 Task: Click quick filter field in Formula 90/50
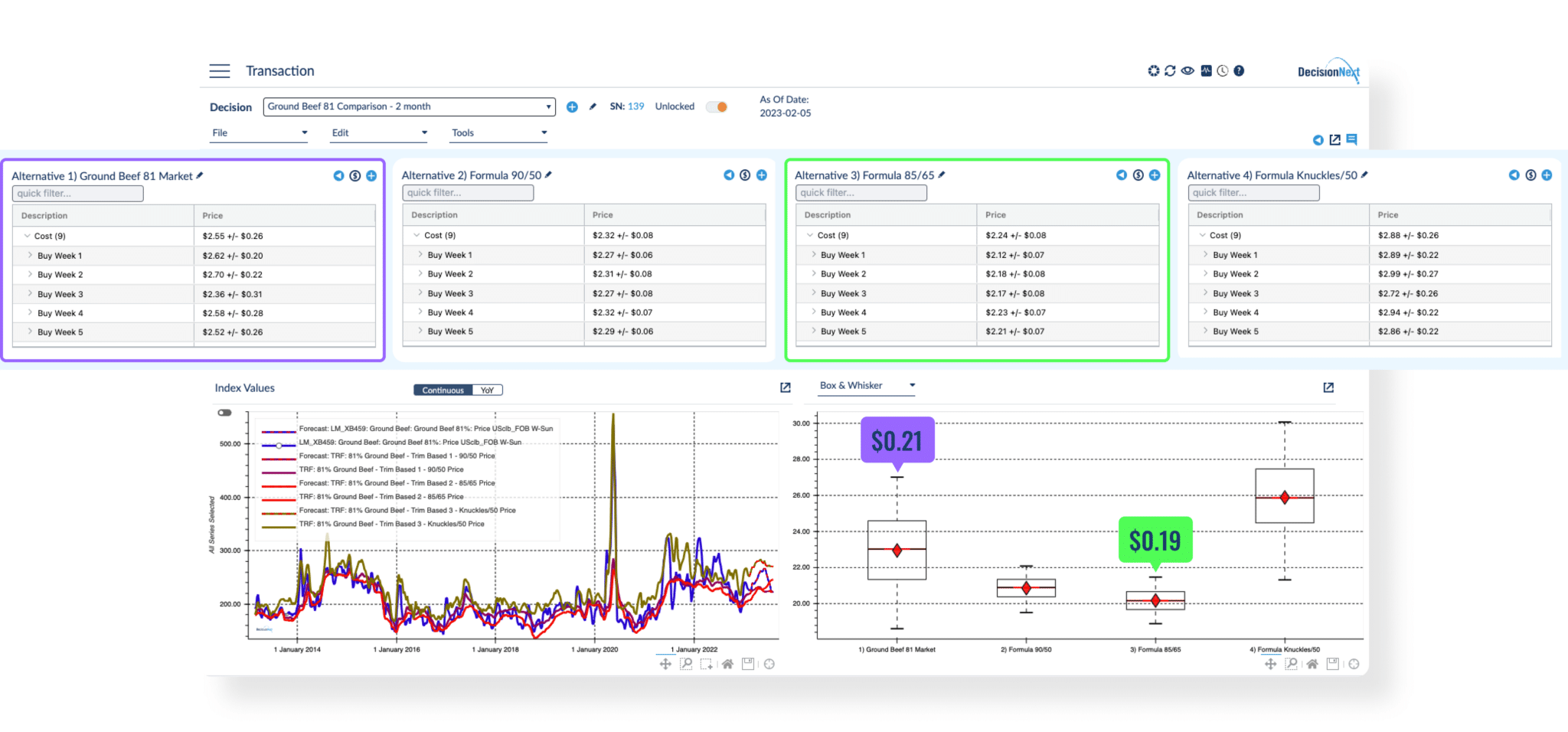(x=468, y=193)
